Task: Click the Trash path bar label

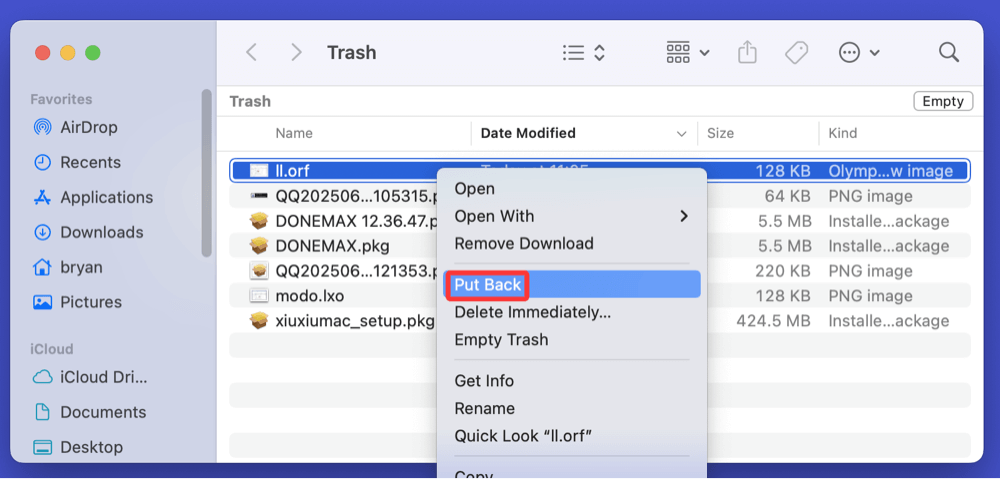Action: [x=250, y=101]
